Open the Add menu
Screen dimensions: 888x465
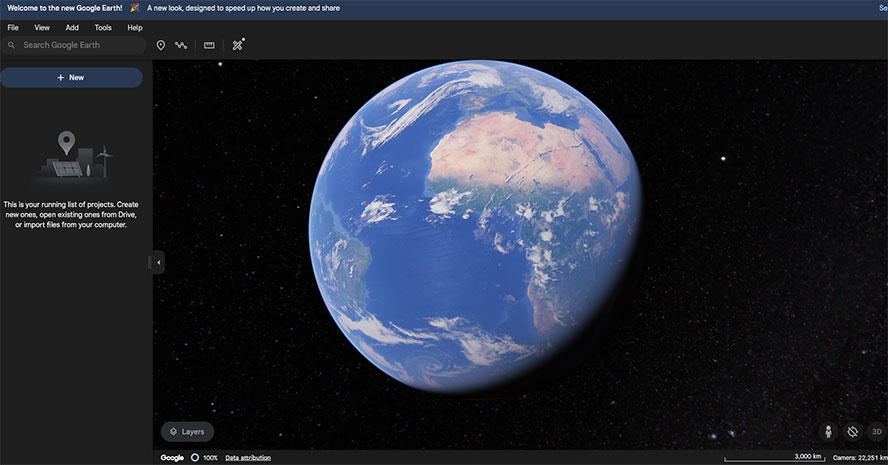72,27
